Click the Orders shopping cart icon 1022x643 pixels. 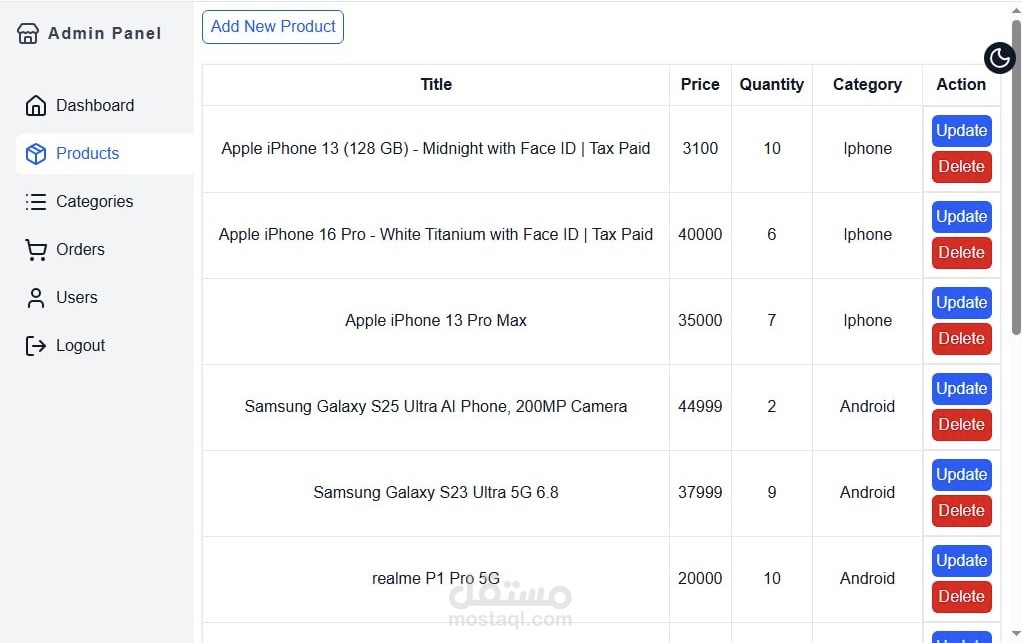(x=36, y=250)
